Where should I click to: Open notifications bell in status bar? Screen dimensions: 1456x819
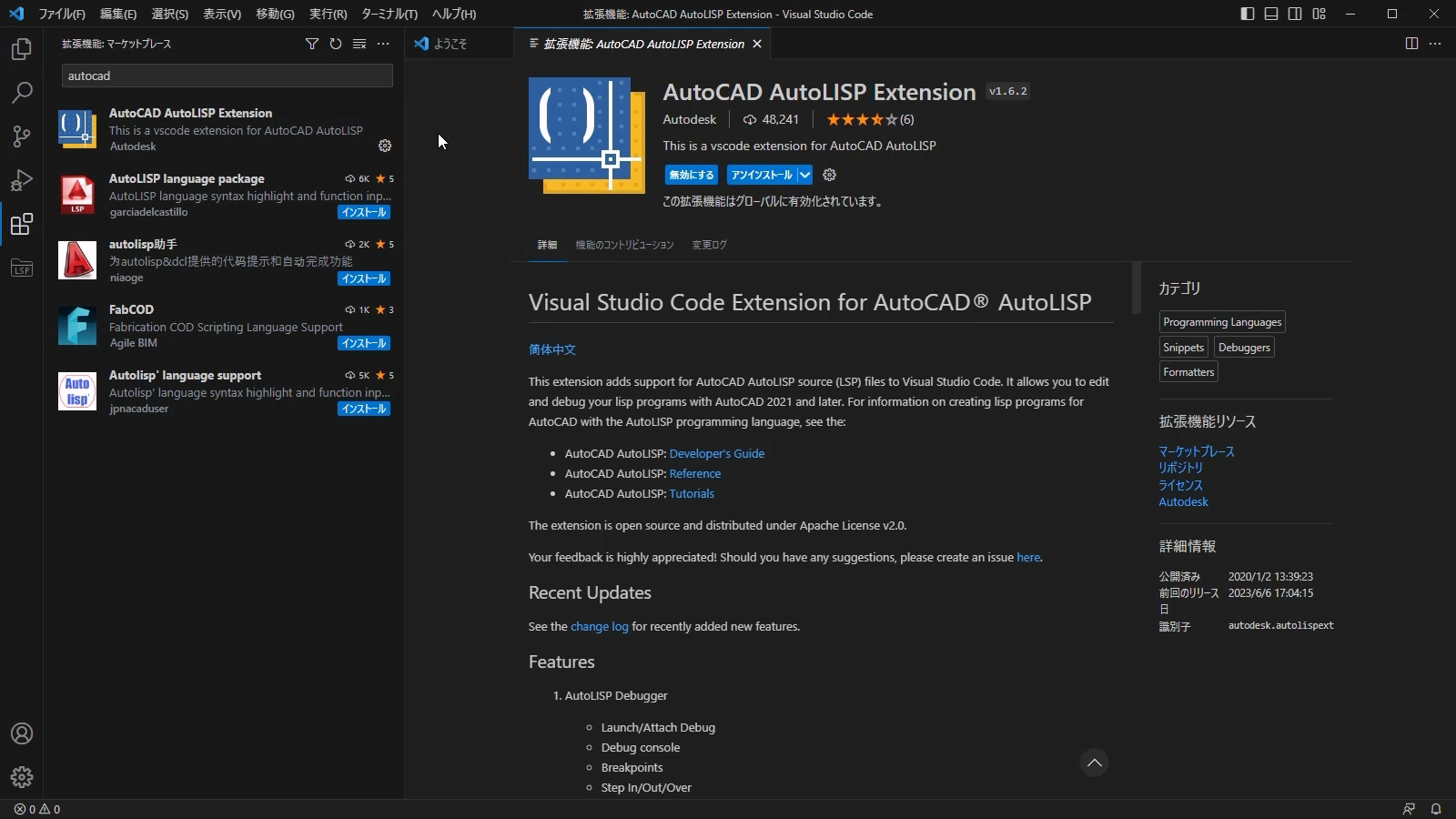pyautogui.click(x=1436, y=809)
